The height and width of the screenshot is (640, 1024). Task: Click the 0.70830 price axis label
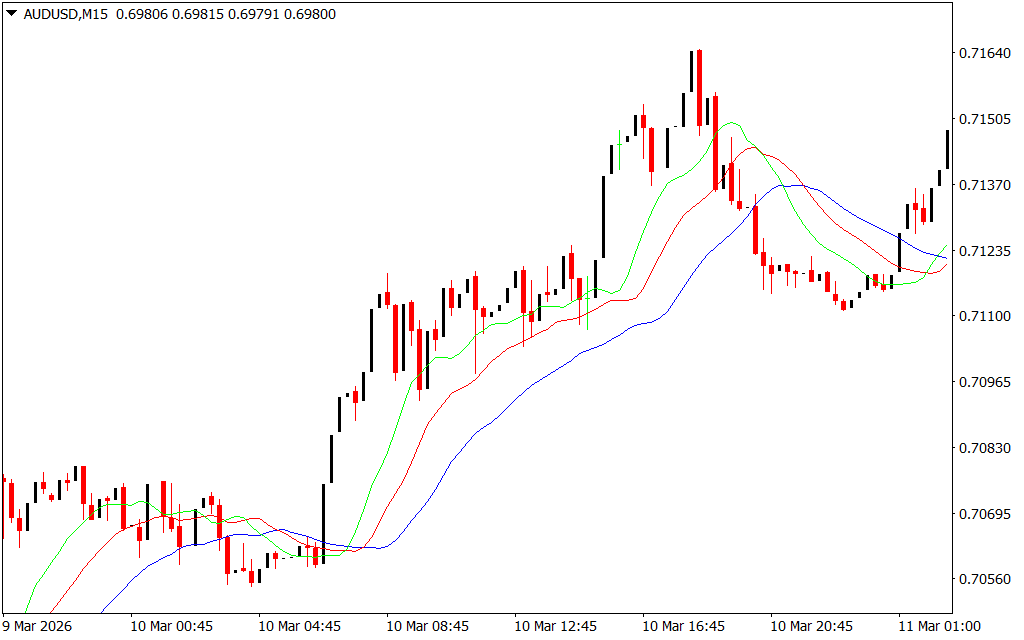[x=984, y=448]
